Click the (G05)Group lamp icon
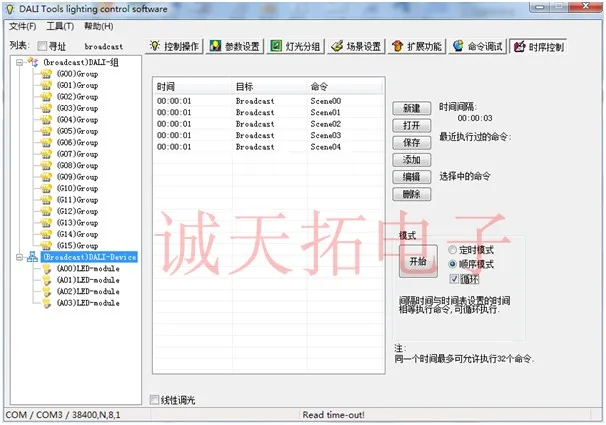This screenshot has height=425, width=606. tap(46, 131)
